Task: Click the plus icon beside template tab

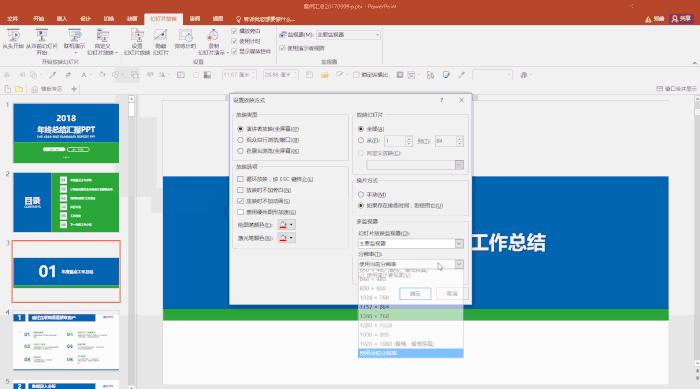Action: (74, 89)
